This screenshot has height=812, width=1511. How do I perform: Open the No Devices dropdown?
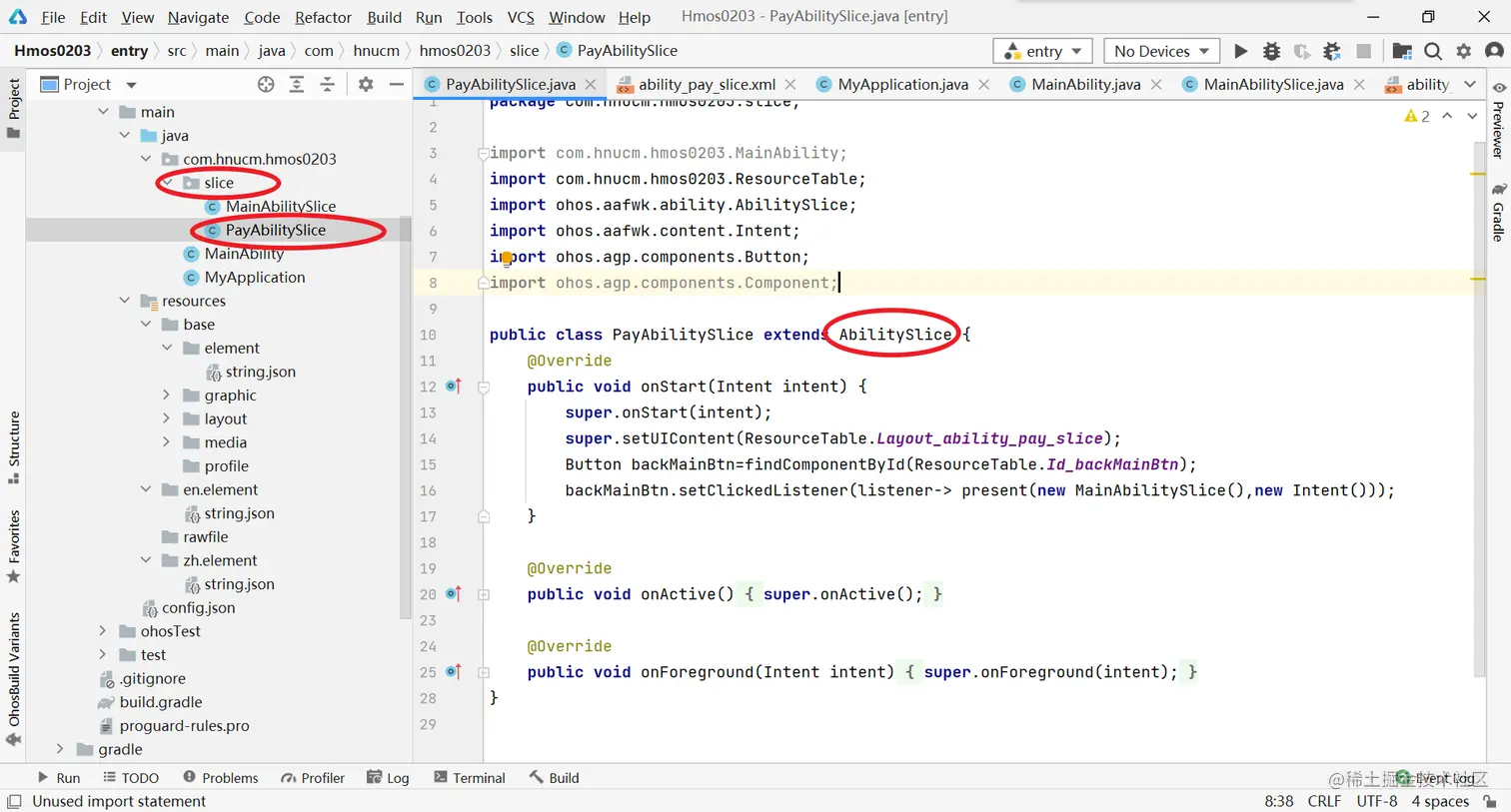(1161, 51)
